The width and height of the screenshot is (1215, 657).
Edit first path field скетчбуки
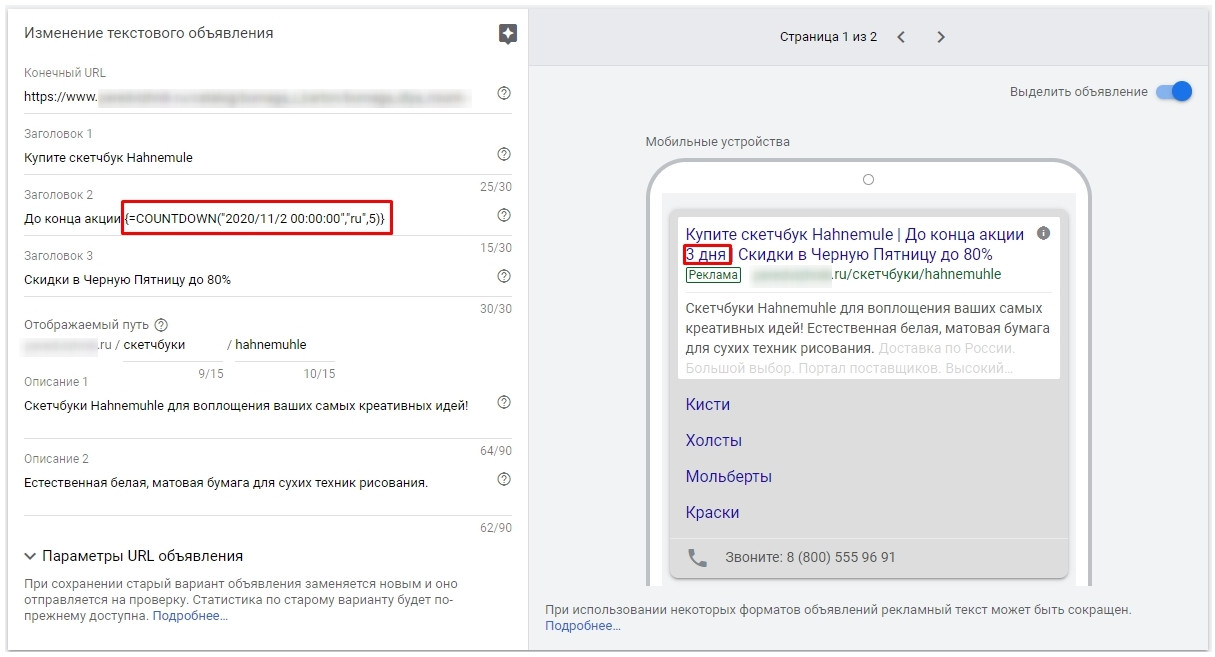(173, 344)
